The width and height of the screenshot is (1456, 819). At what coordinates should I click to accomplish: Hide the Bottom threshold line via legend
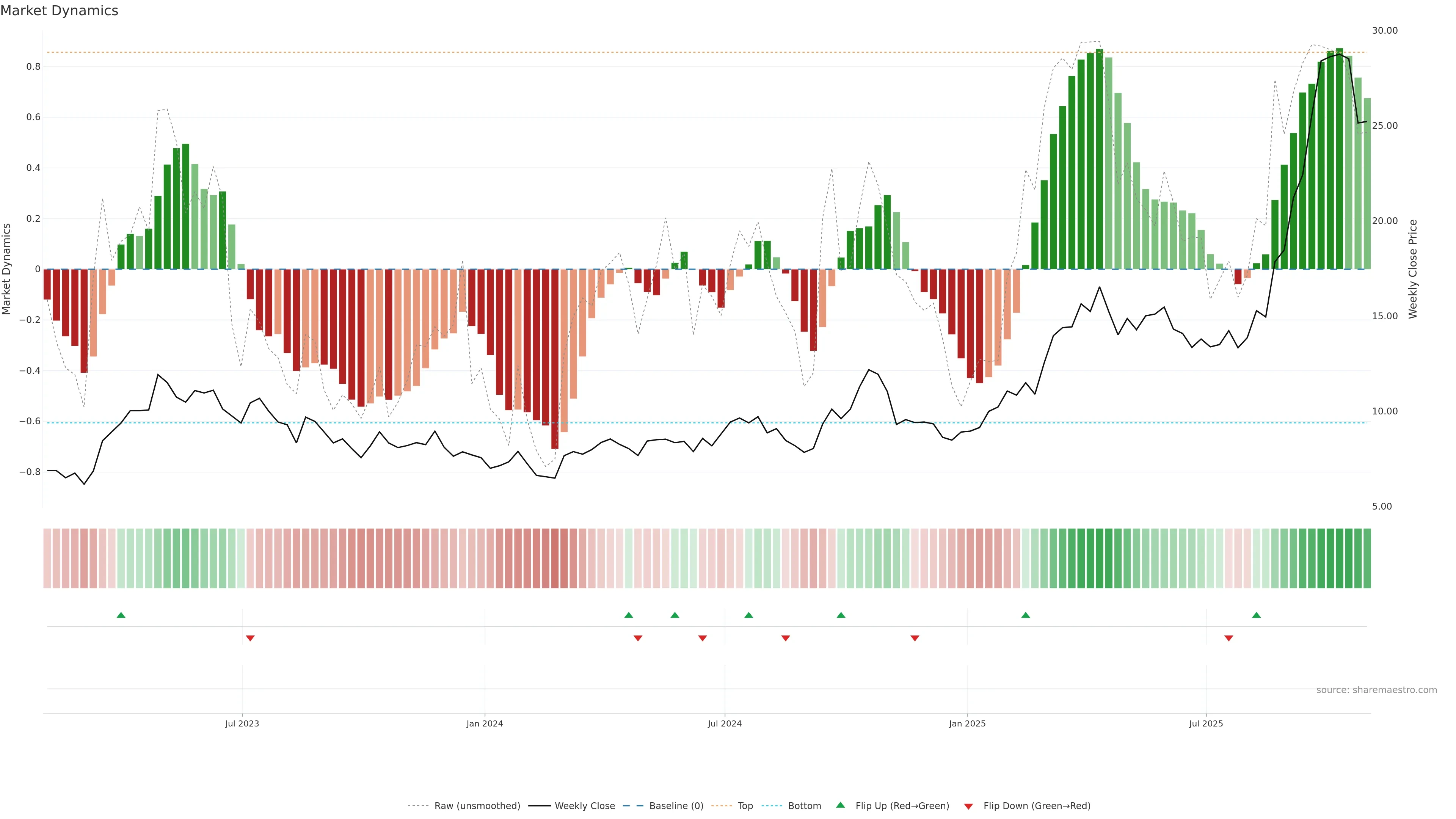click(x=804, y=806)
